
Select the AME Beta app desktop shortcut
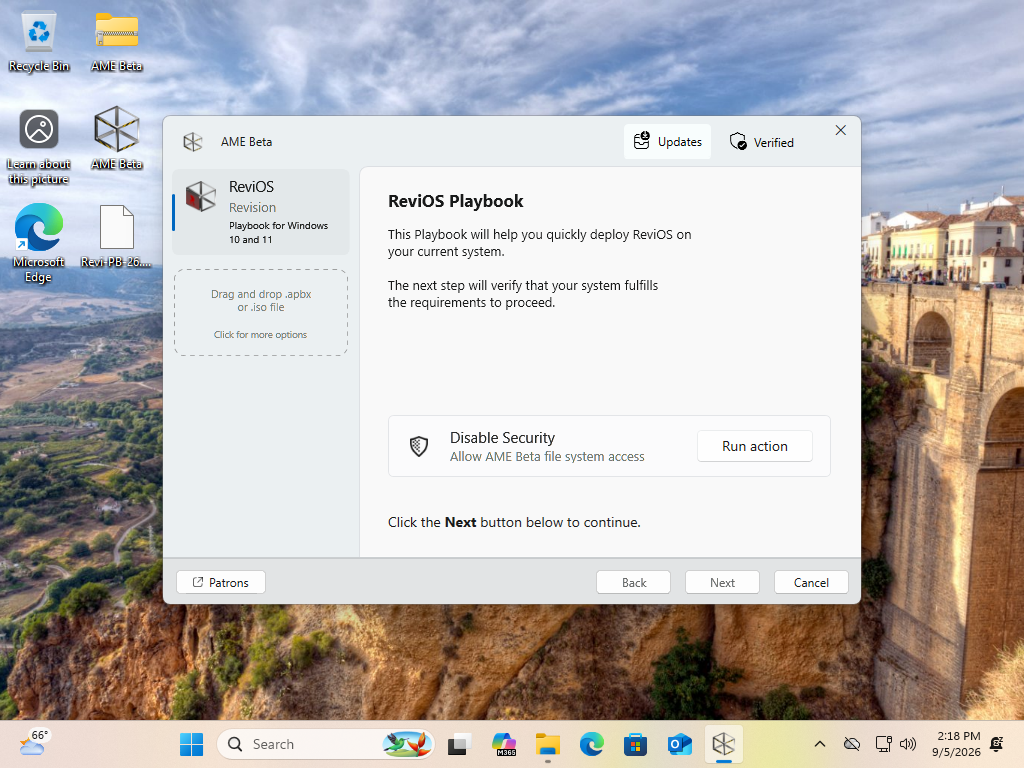pos(117,138)
